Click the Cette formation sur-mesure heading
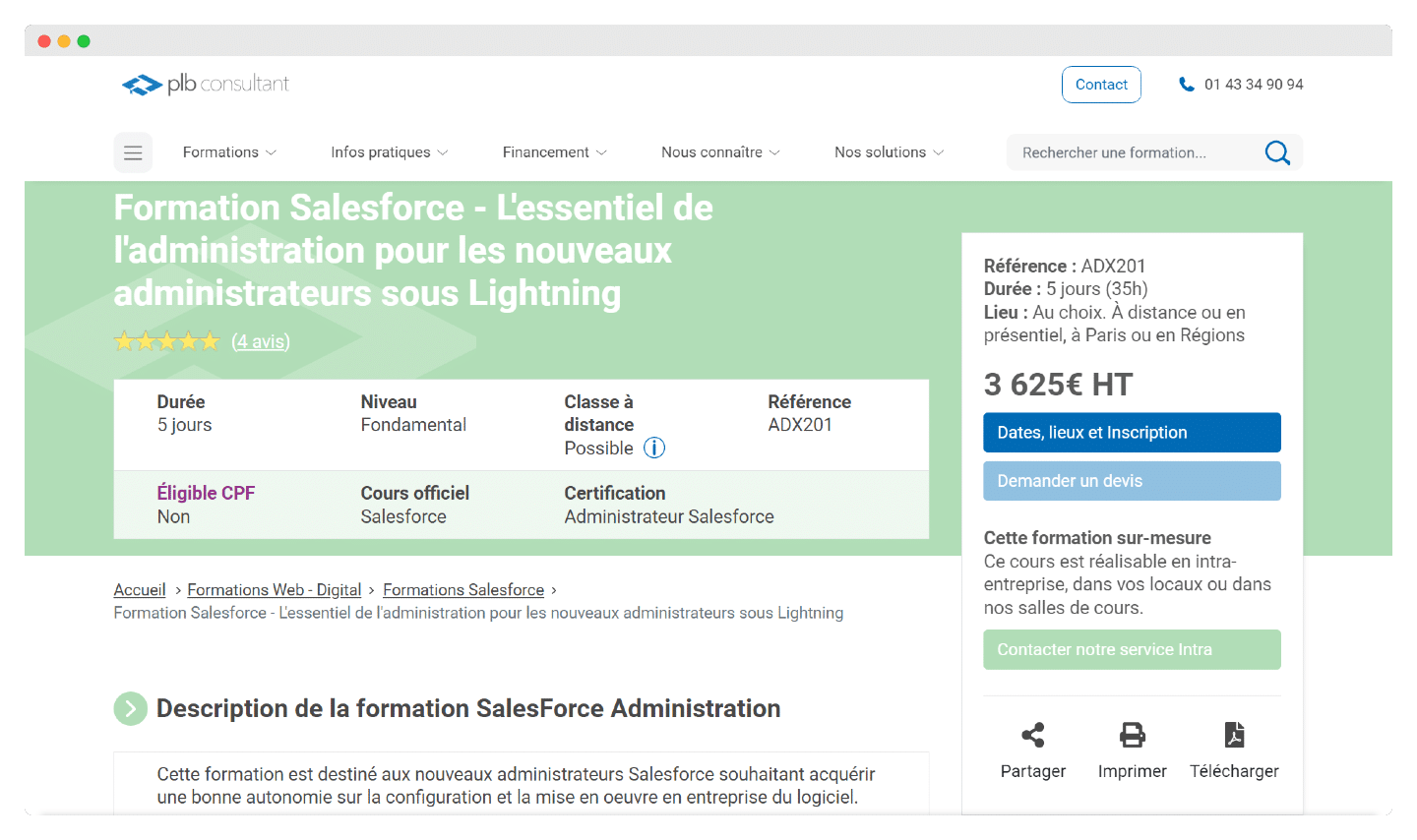Image resolution: width=1417 pixels, height=840 pixels. click(x=1097, y=538)
